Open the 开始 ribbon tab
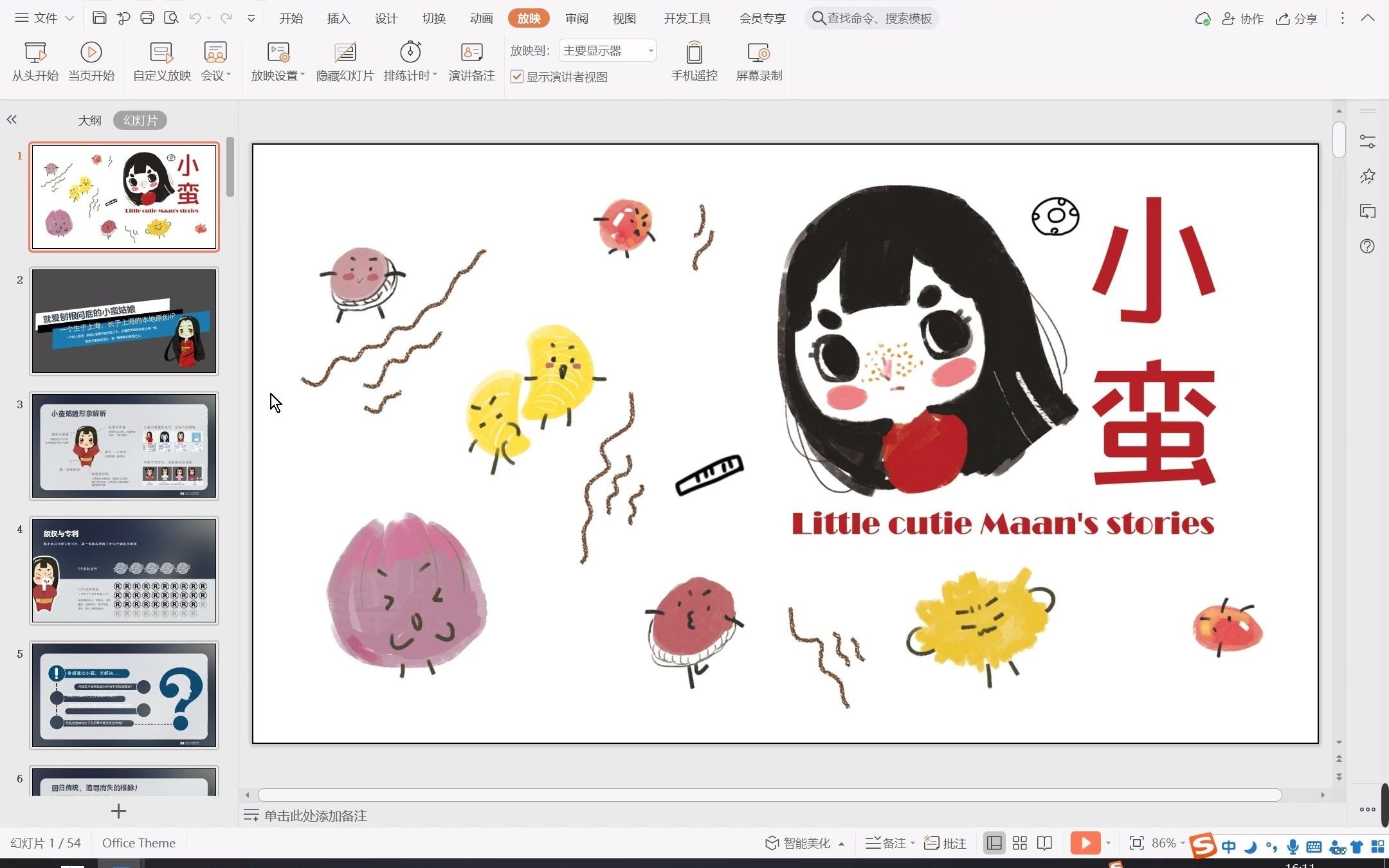This screenshot has width=1389, height=868. pos(291,18)
